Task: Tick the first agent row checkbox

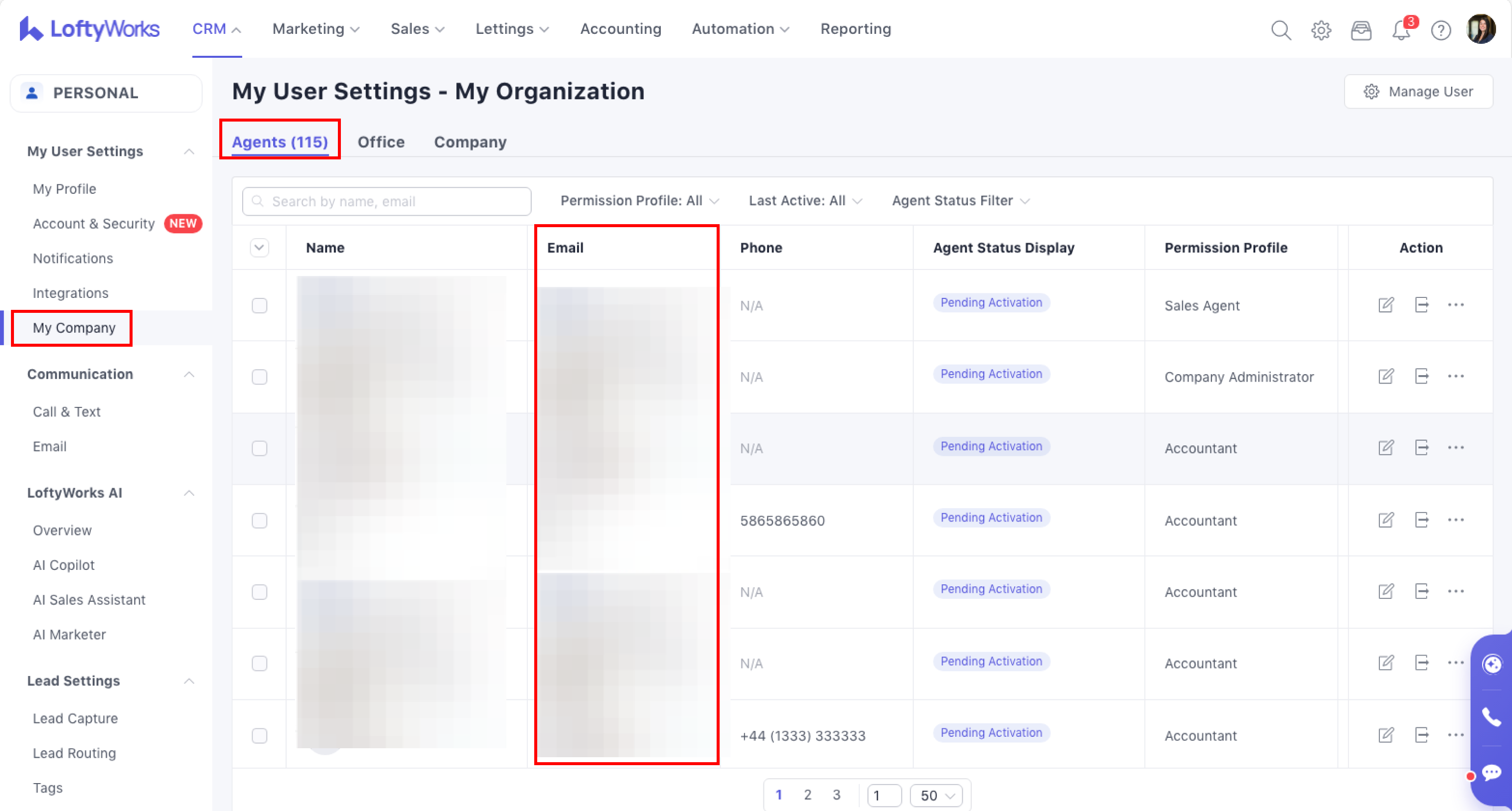Action: 260,305
